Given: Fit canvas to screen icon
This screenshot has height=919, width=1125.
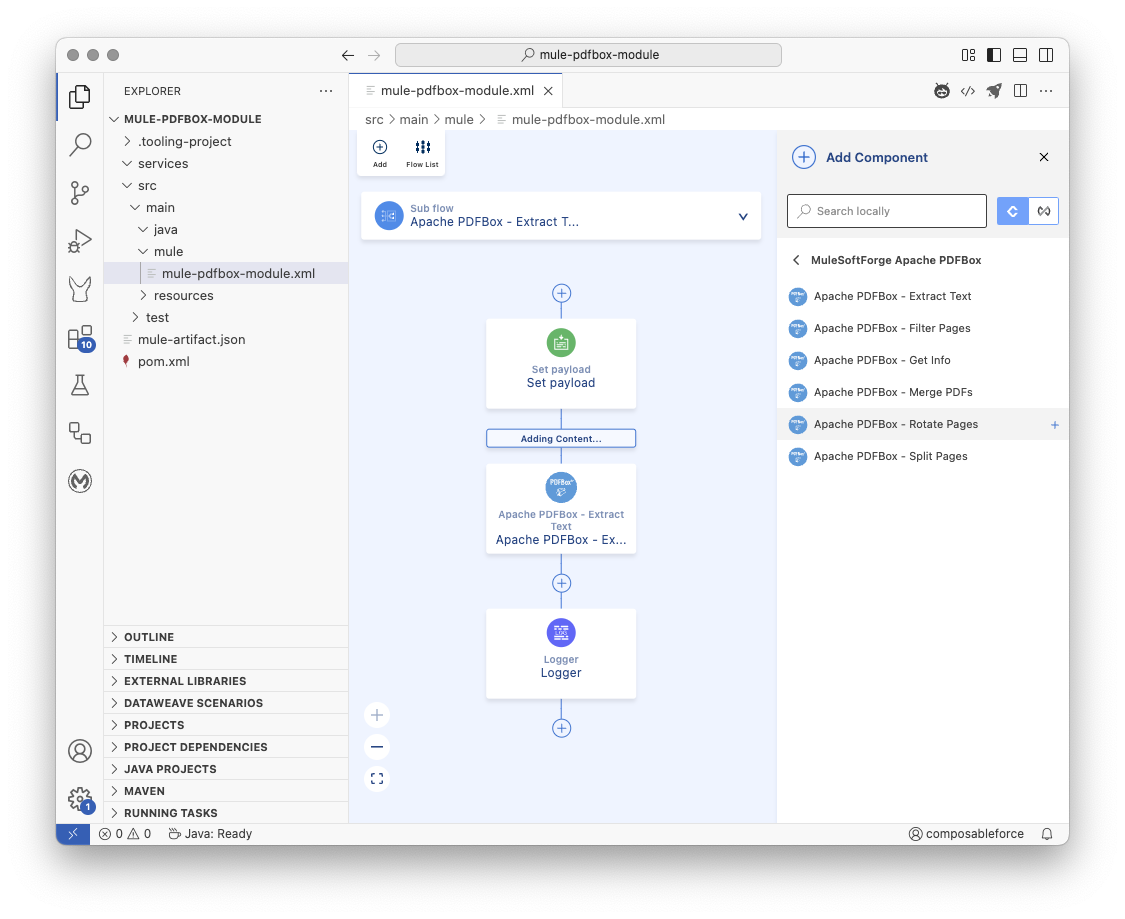Looking at the screenshot, I should (x=377, y=778).
